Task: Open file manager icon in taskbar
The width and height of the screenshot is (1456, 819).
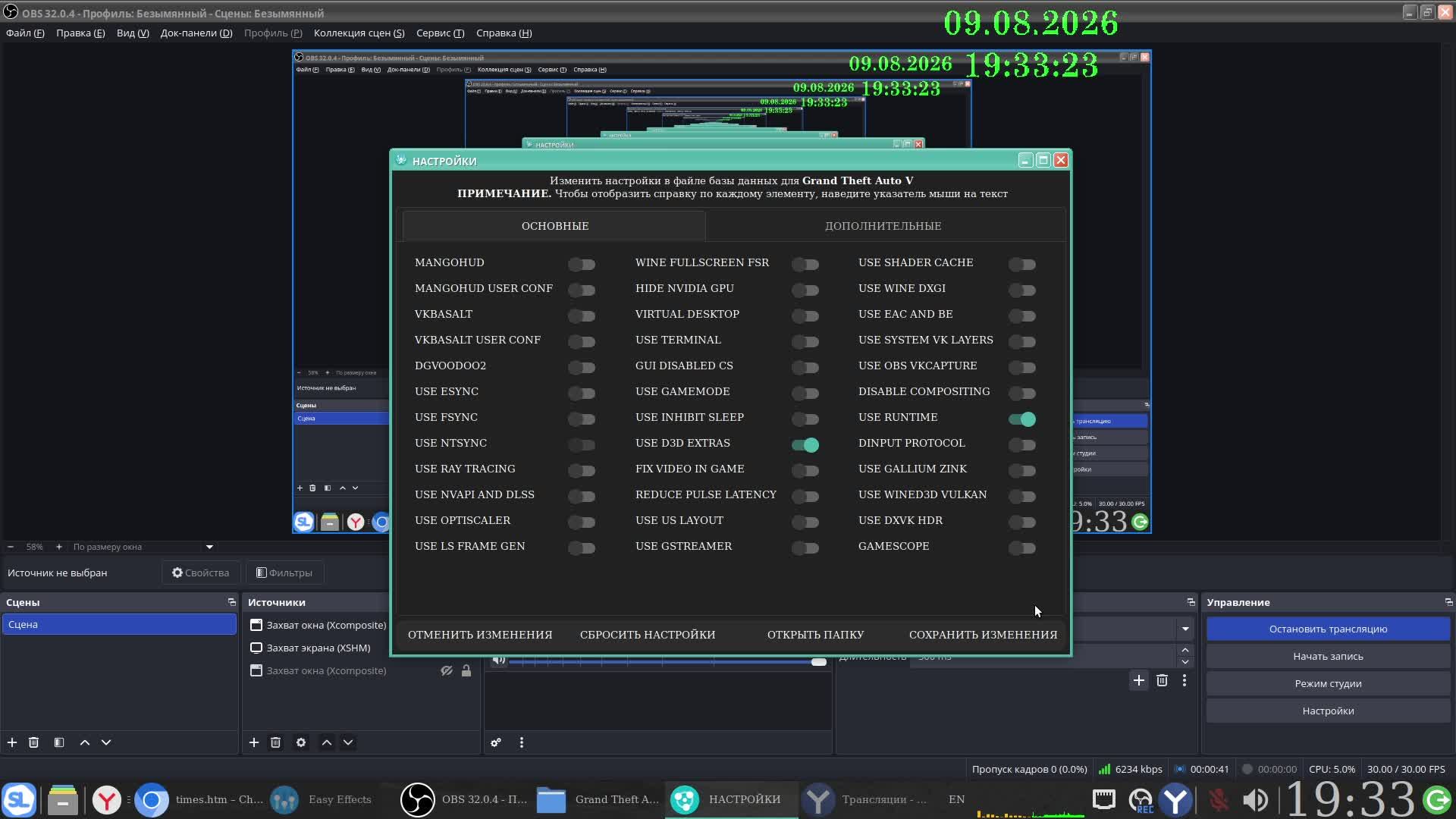Action: pos(63,799)
